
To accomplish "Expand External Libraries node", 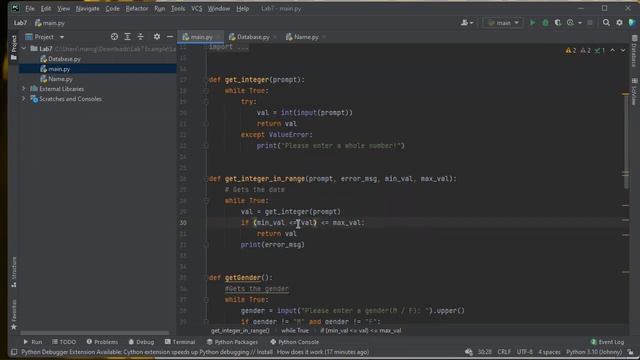I will pyautogui.click(x=24, y=89).
